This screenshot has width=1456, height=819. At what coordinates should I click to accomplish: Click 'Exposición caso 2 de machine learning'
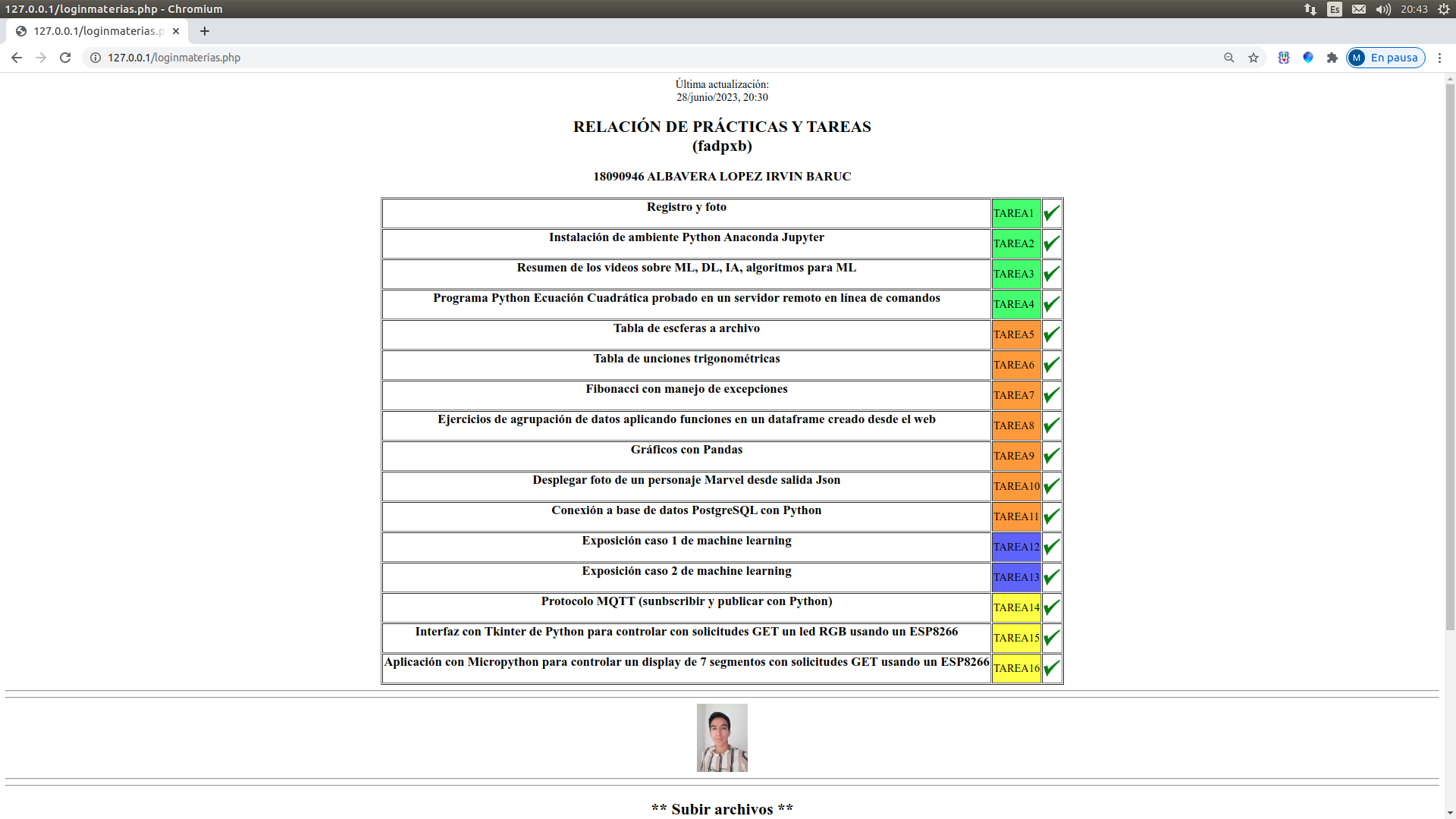pyautogui.click(x=686, y=571)
